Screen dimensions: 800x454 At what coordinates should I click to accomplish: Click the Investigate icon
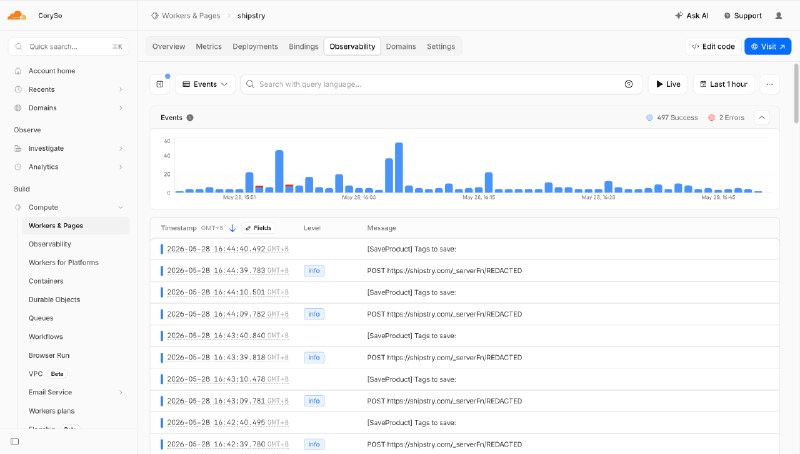tap(18, 148)
